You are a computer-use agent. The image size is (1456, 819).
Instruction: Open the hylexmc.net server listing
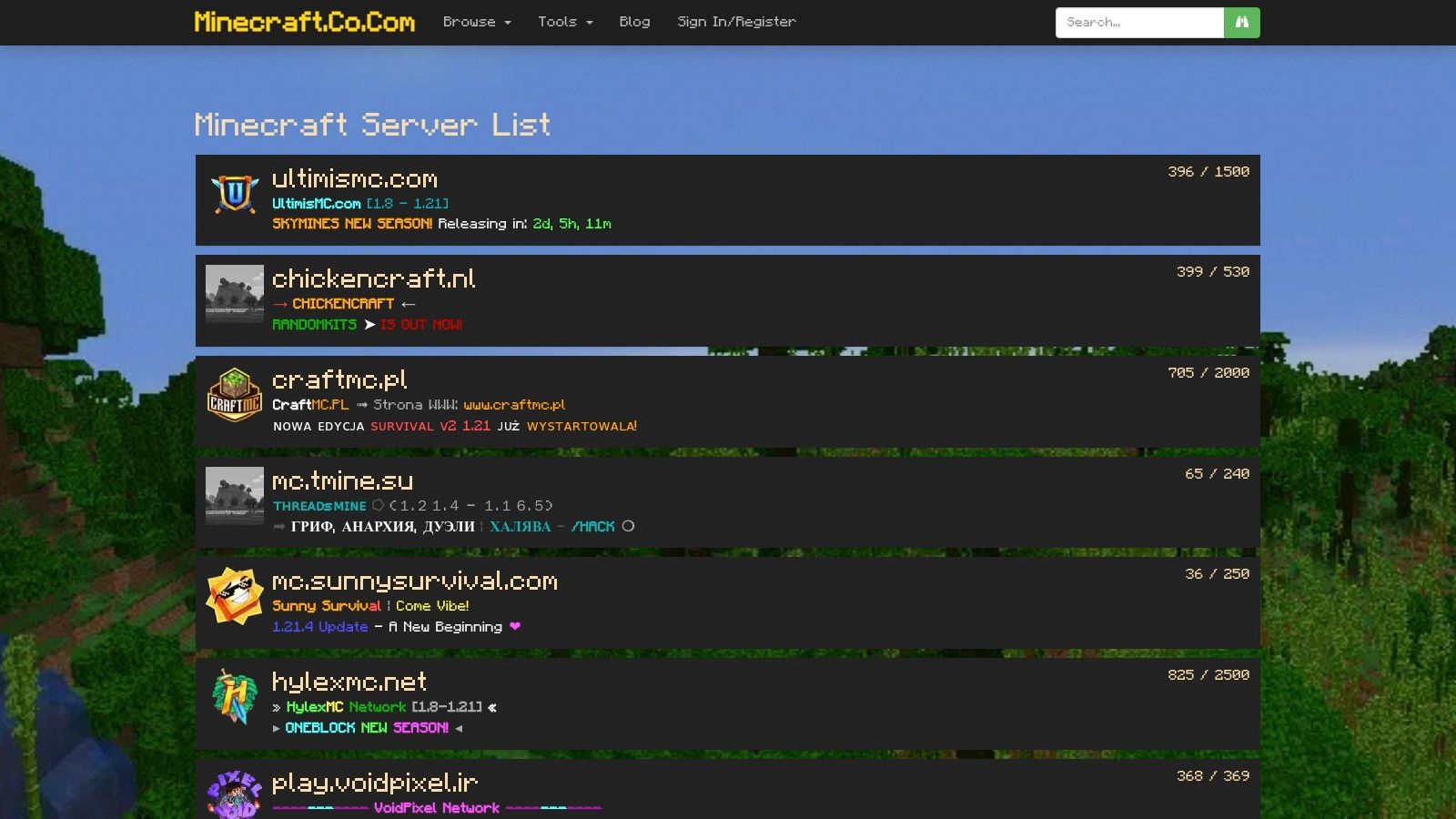[348, 682]
